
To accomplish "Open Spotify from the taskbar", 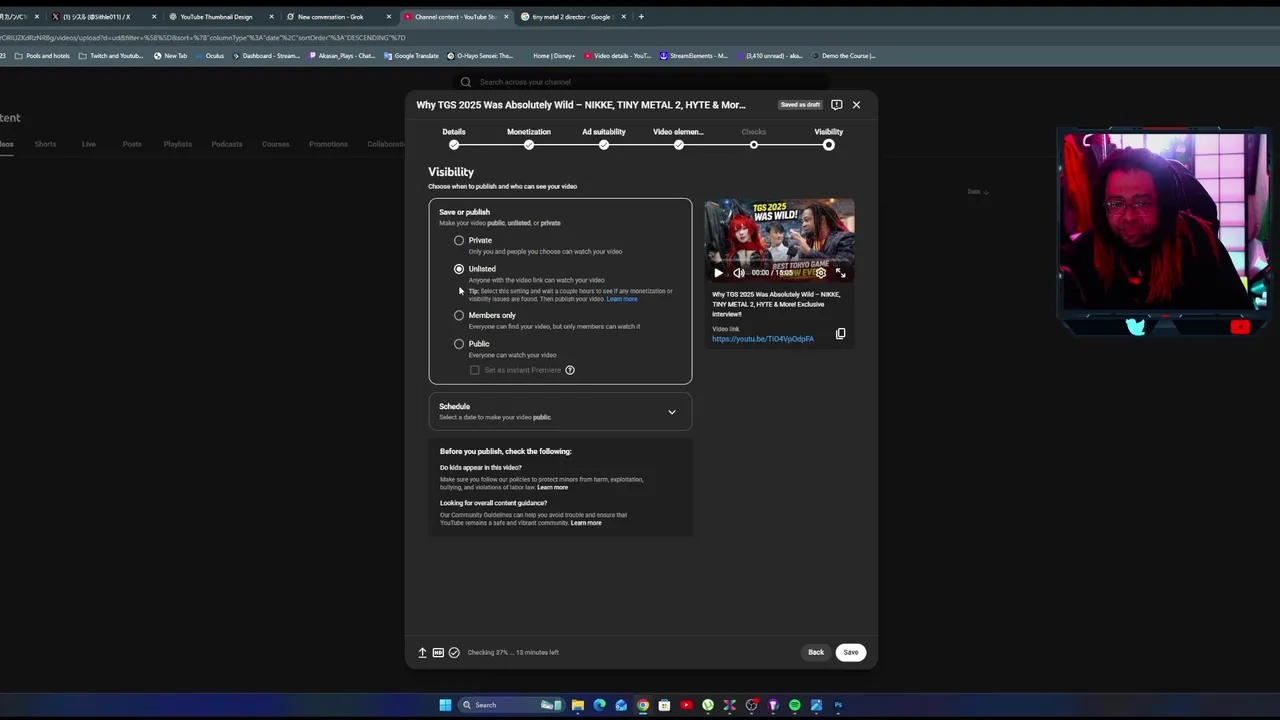I will click(x=795, y=705).
